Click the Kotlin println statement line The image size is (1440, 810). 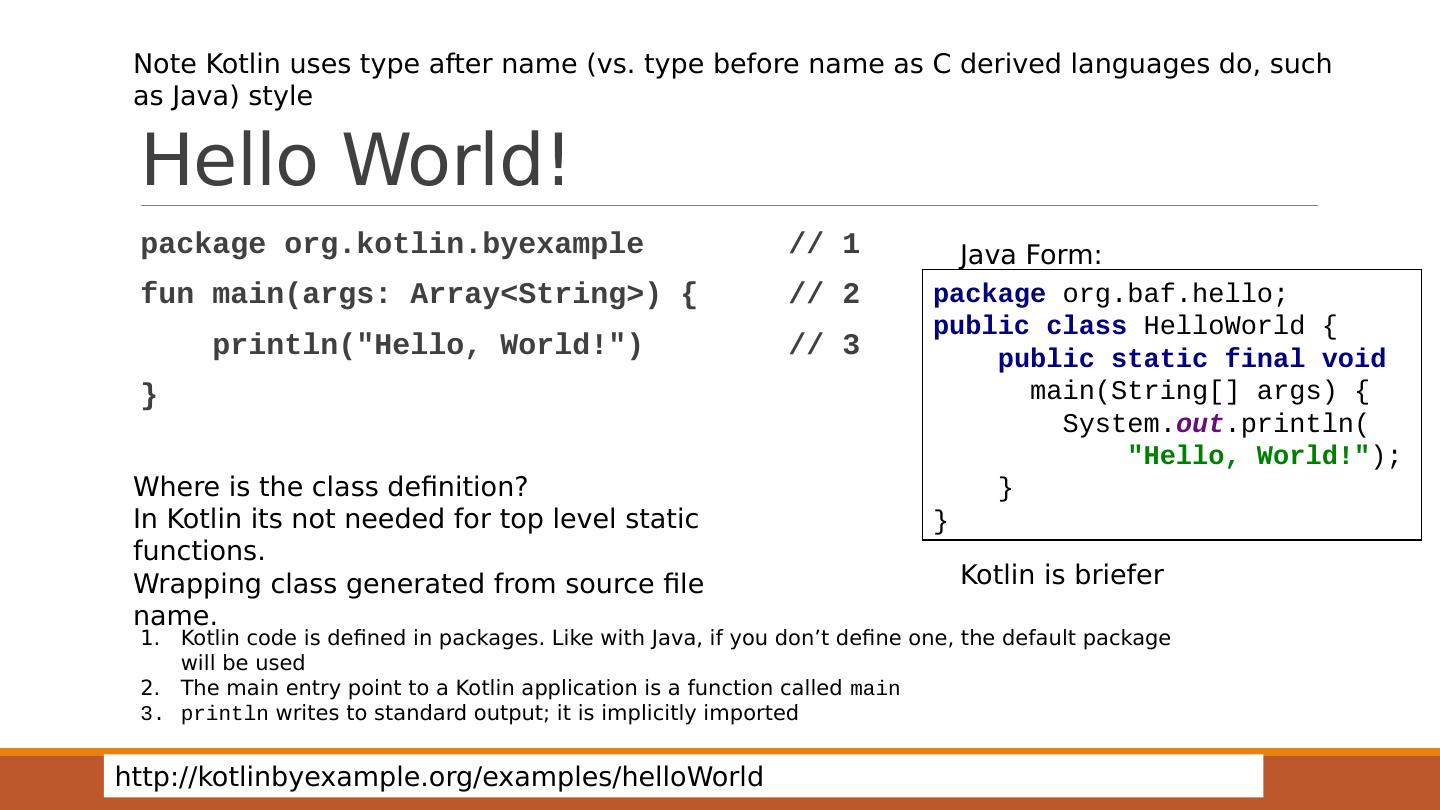pos(426,346)
